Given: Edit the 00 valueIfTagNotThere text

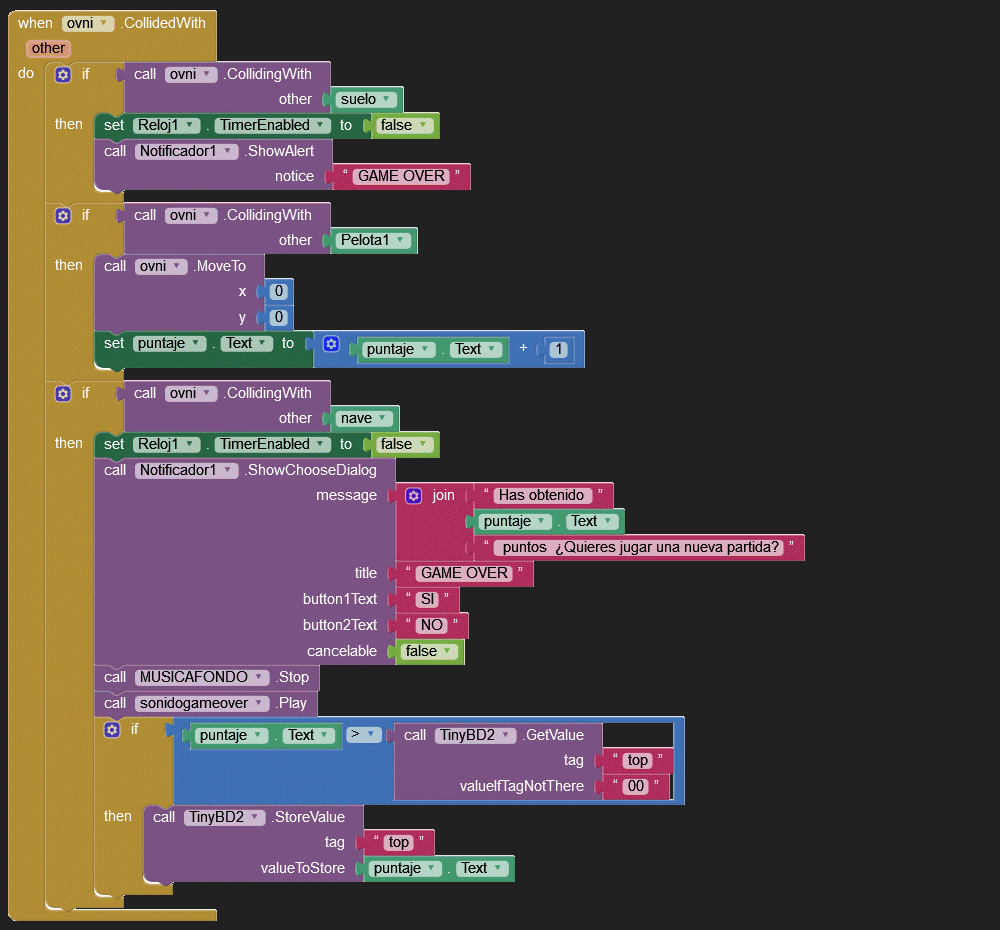Looking at the screenshot, I should (635, 786).
